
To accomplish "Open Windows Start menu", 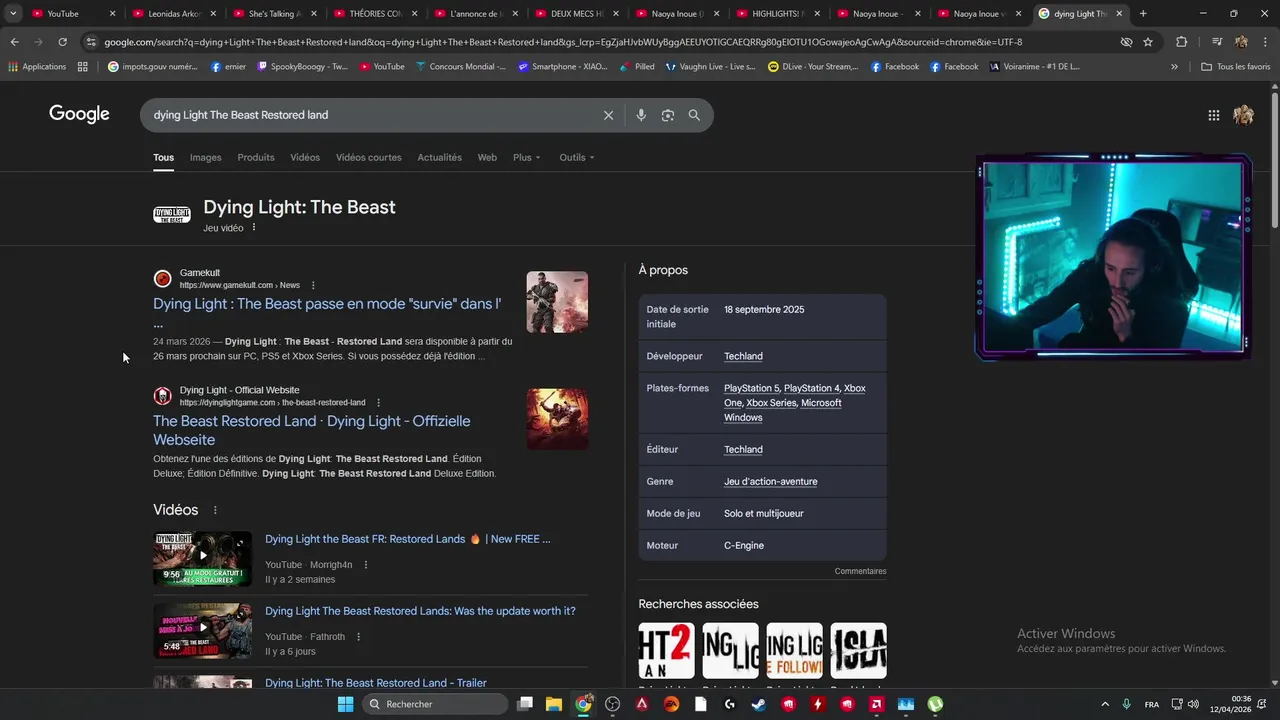I will (345, 704).
